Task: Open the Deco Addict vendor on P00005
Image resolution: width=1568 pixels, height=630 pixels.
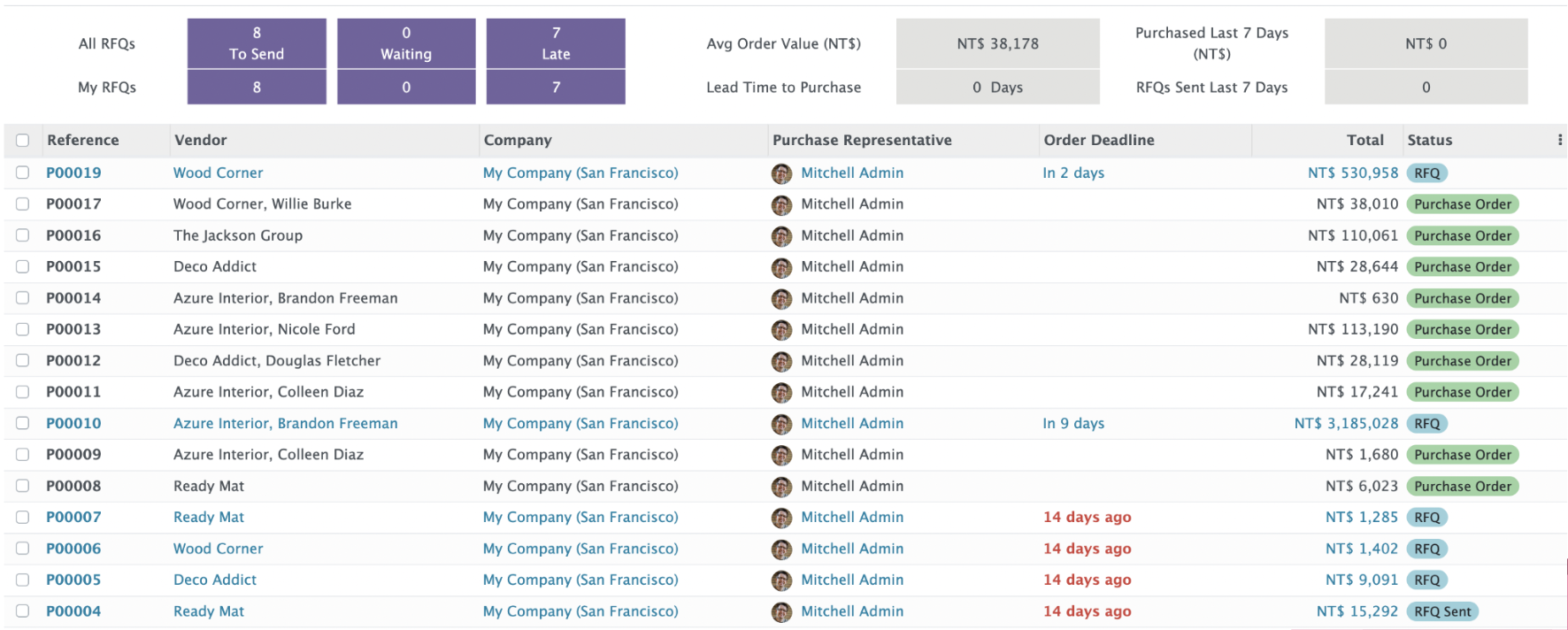Action: coord(215,580)
